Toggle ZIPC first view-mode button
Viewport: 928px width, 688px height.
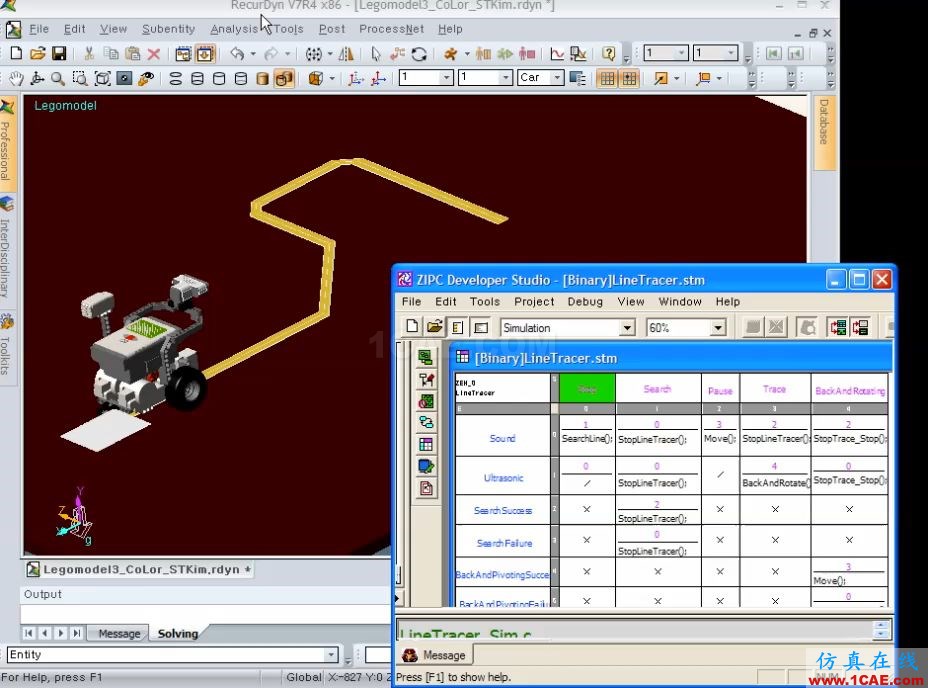point(457,327)
